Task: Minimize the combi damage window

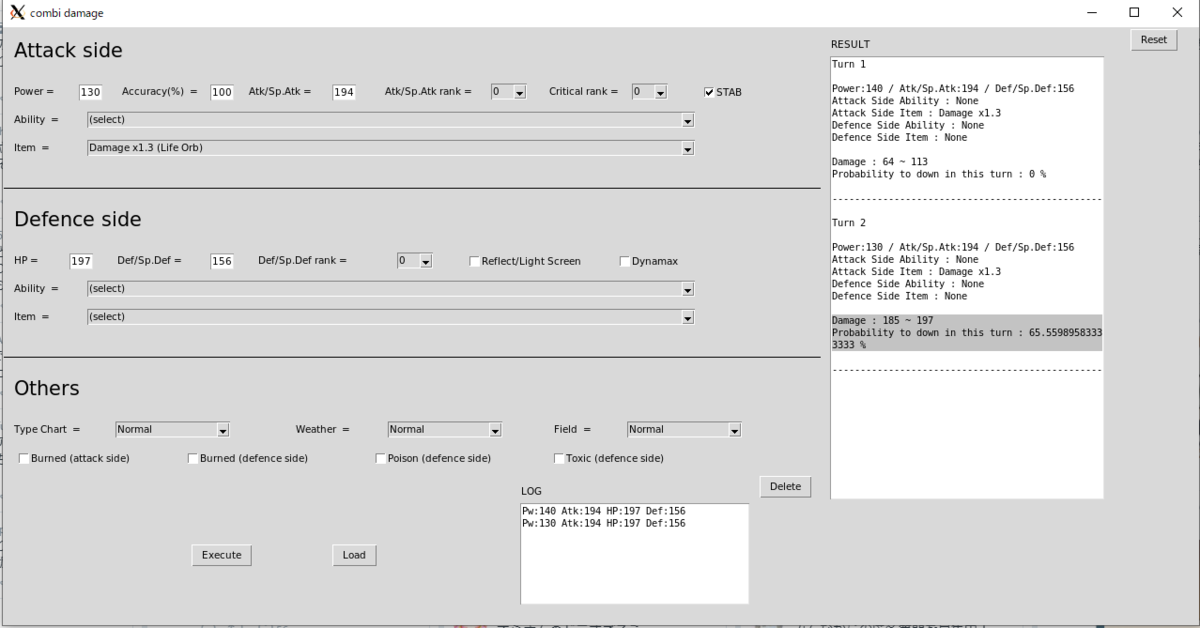Action: [x=1090, y=13]
